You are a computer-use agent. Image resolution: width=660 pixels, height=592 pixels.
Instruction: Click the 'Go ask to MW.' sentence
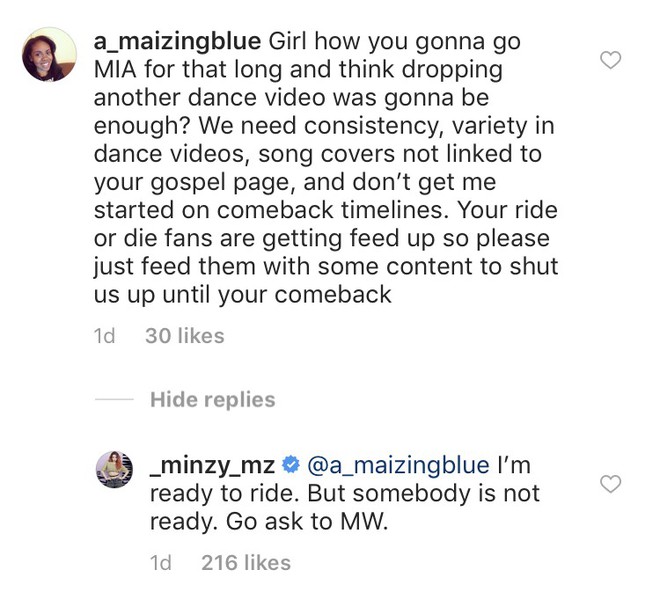coord(306,522)
